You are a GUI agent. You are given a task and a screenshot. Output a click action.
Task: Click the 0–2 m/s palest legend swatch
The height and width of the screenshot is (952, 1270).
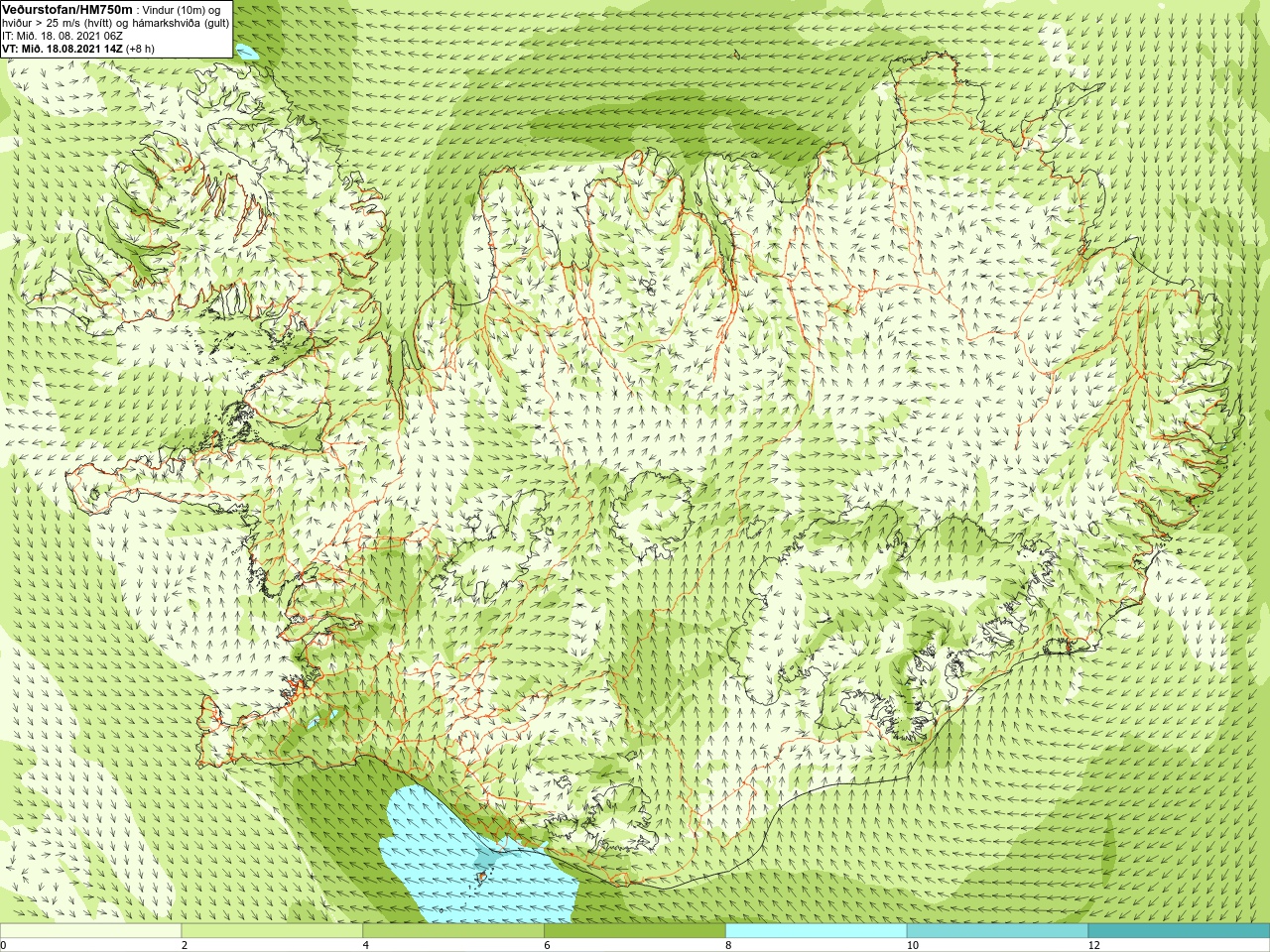[90, 931]
